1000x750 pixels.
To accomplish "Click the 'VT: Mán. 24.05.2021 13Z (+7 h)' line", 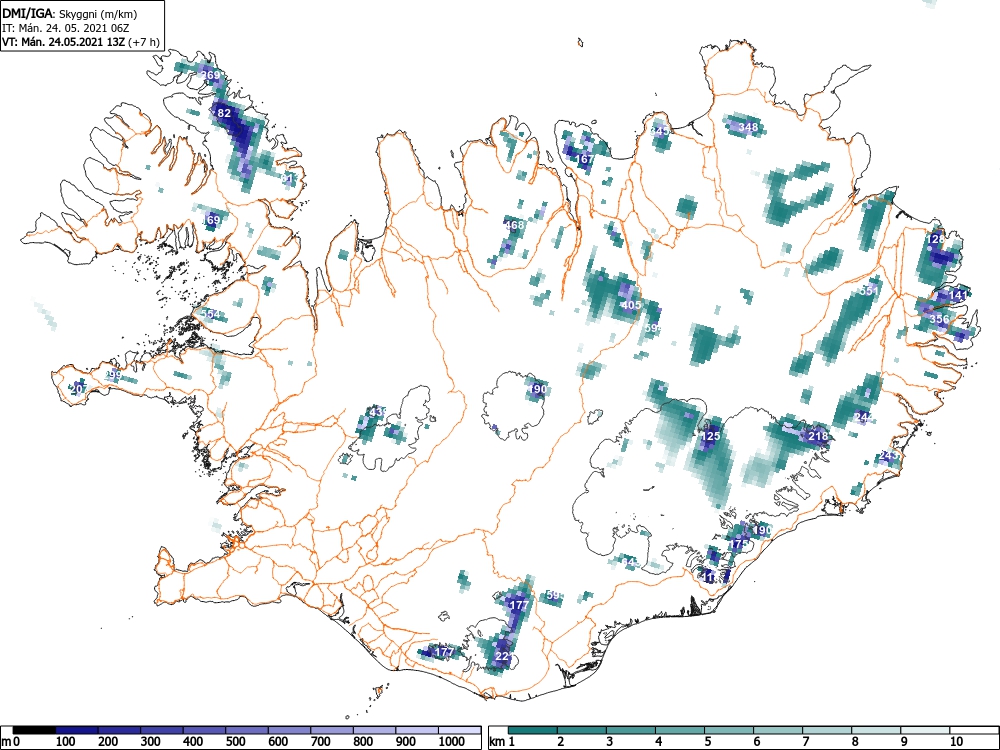I will click(80, 42).
